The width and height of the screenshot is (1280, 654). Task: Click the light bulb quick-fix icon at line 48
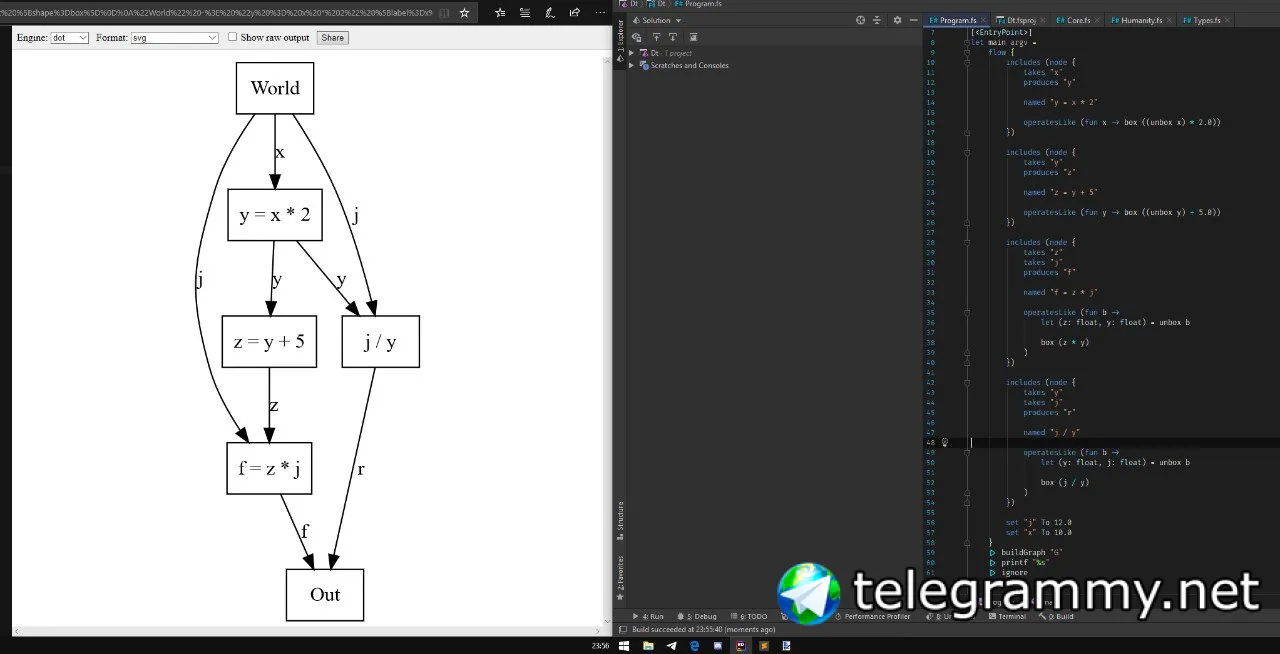pos(945,442)
